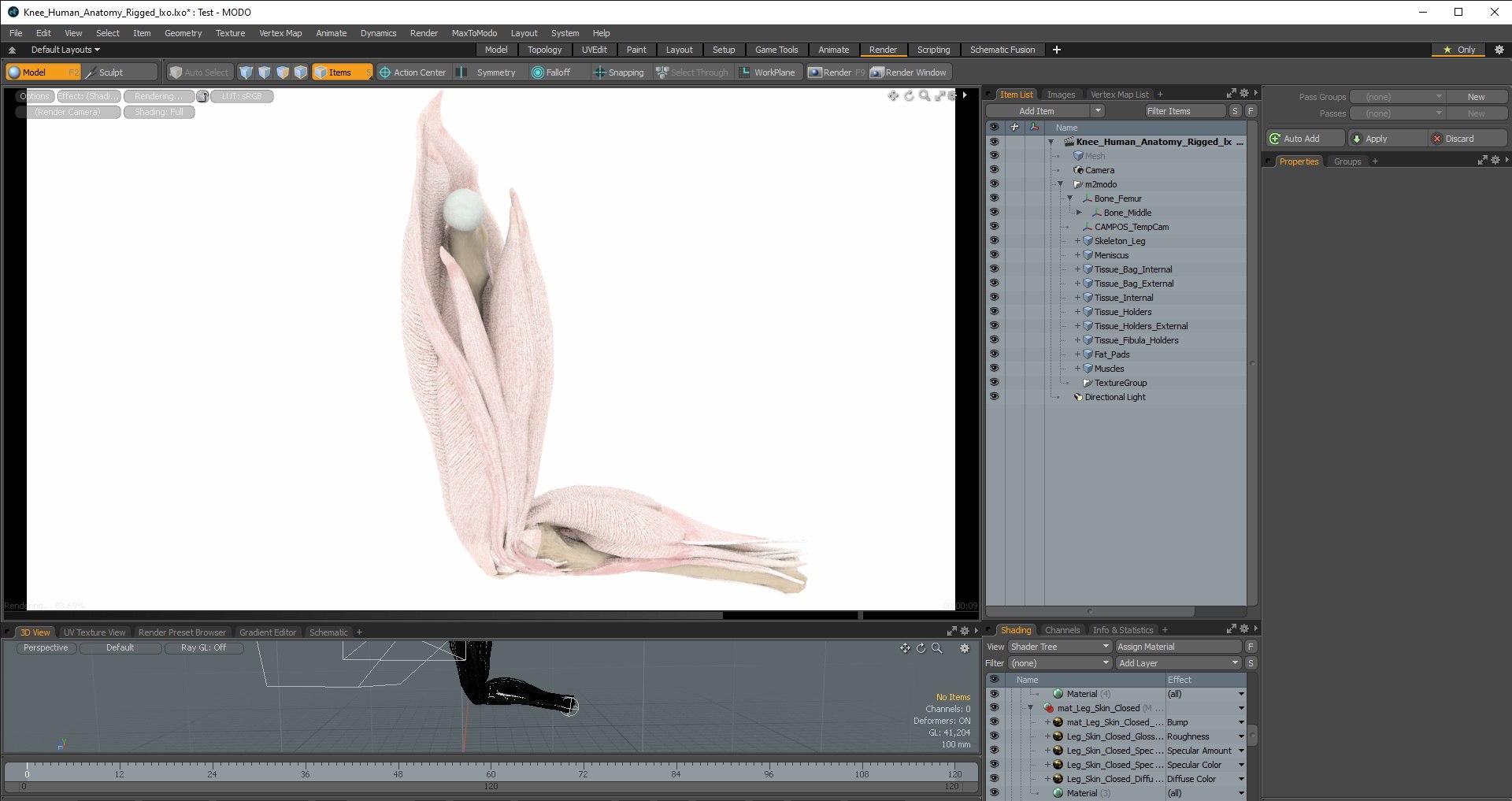Click the Auto Add button

click(1305, 139)
